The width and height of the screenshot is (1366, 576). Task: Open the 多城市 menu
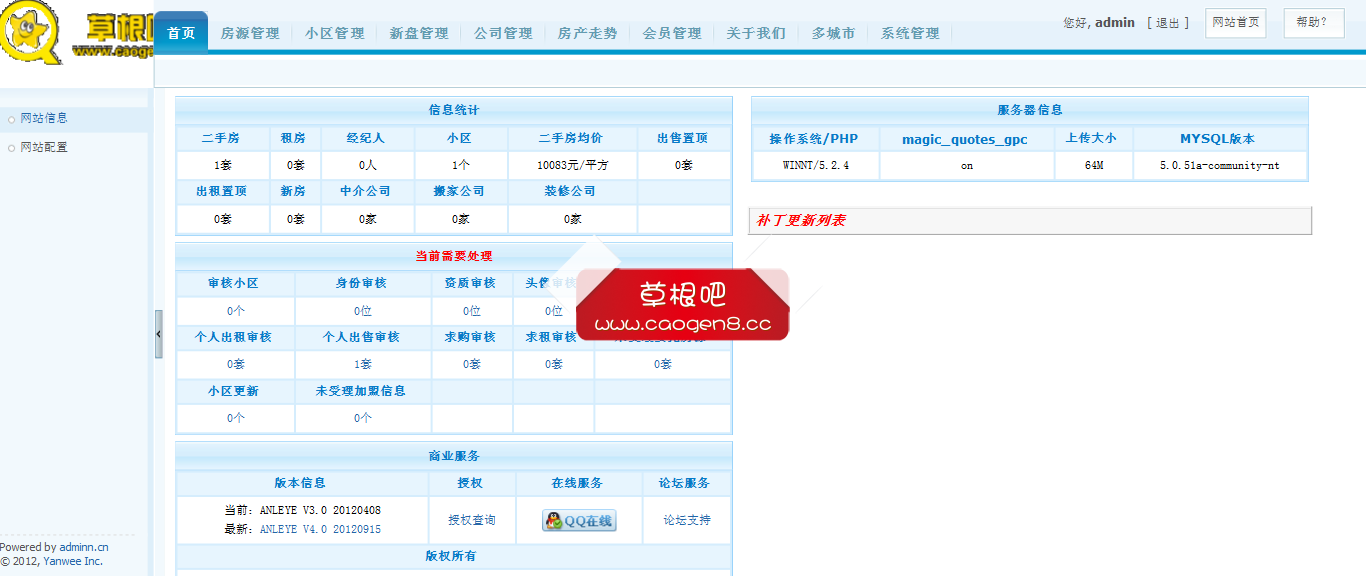pos(834,32)
